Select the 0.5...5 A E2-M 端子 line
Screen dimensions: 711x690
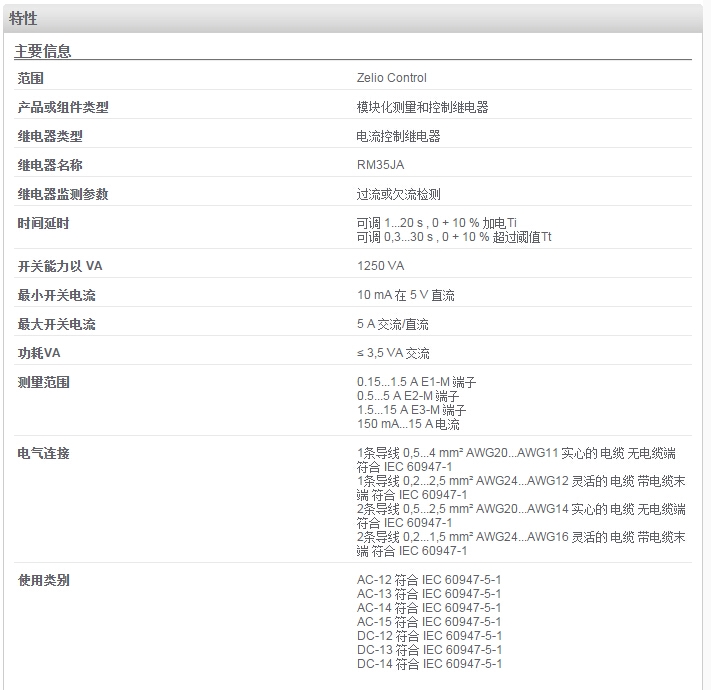[408, 396]
